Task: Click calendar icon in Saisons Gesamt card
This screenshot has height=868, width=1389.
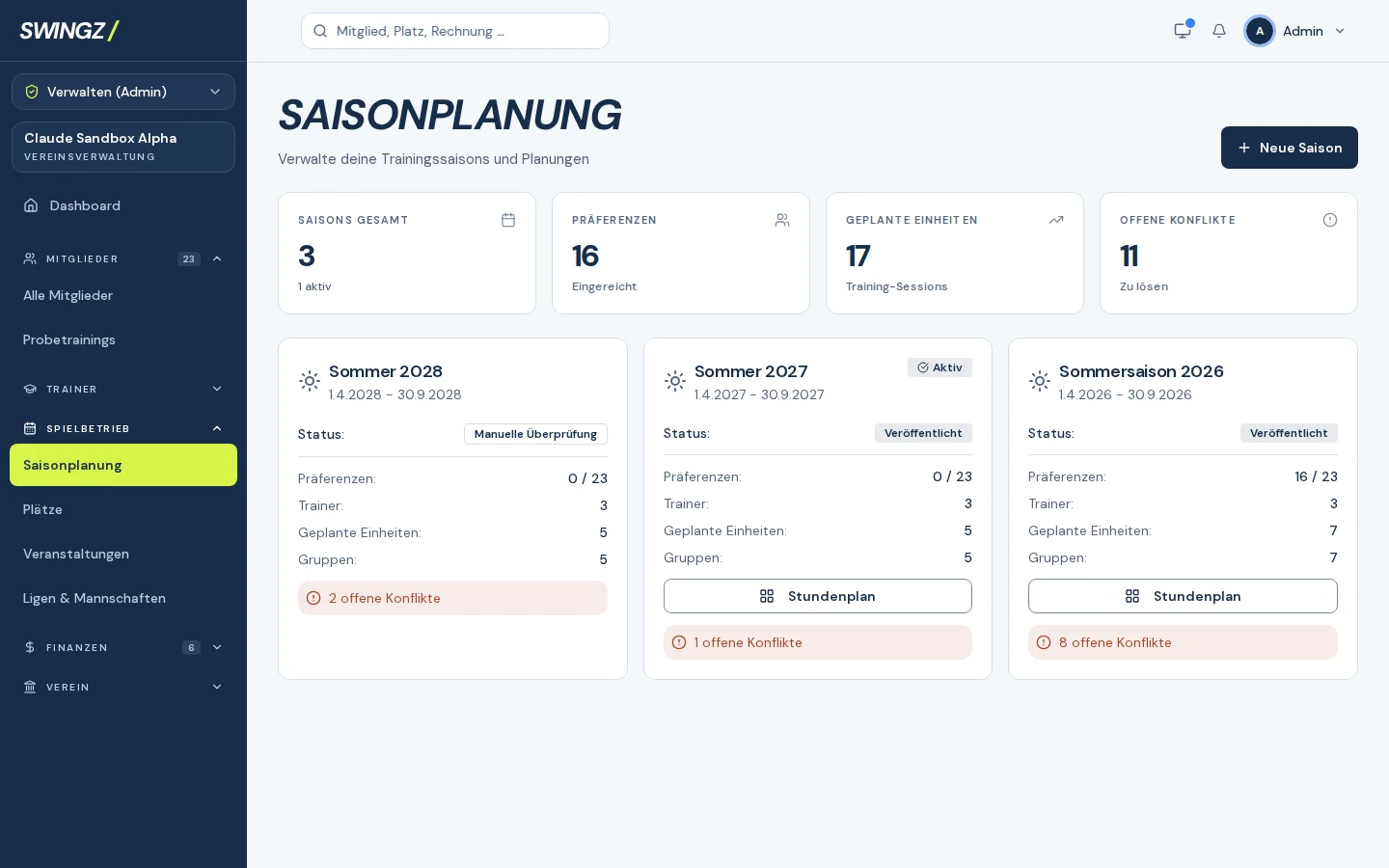Action: 508,220
